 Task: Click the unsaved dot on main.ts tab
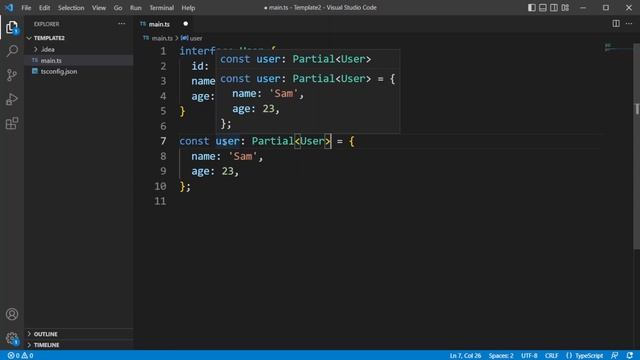pos(186,24)
